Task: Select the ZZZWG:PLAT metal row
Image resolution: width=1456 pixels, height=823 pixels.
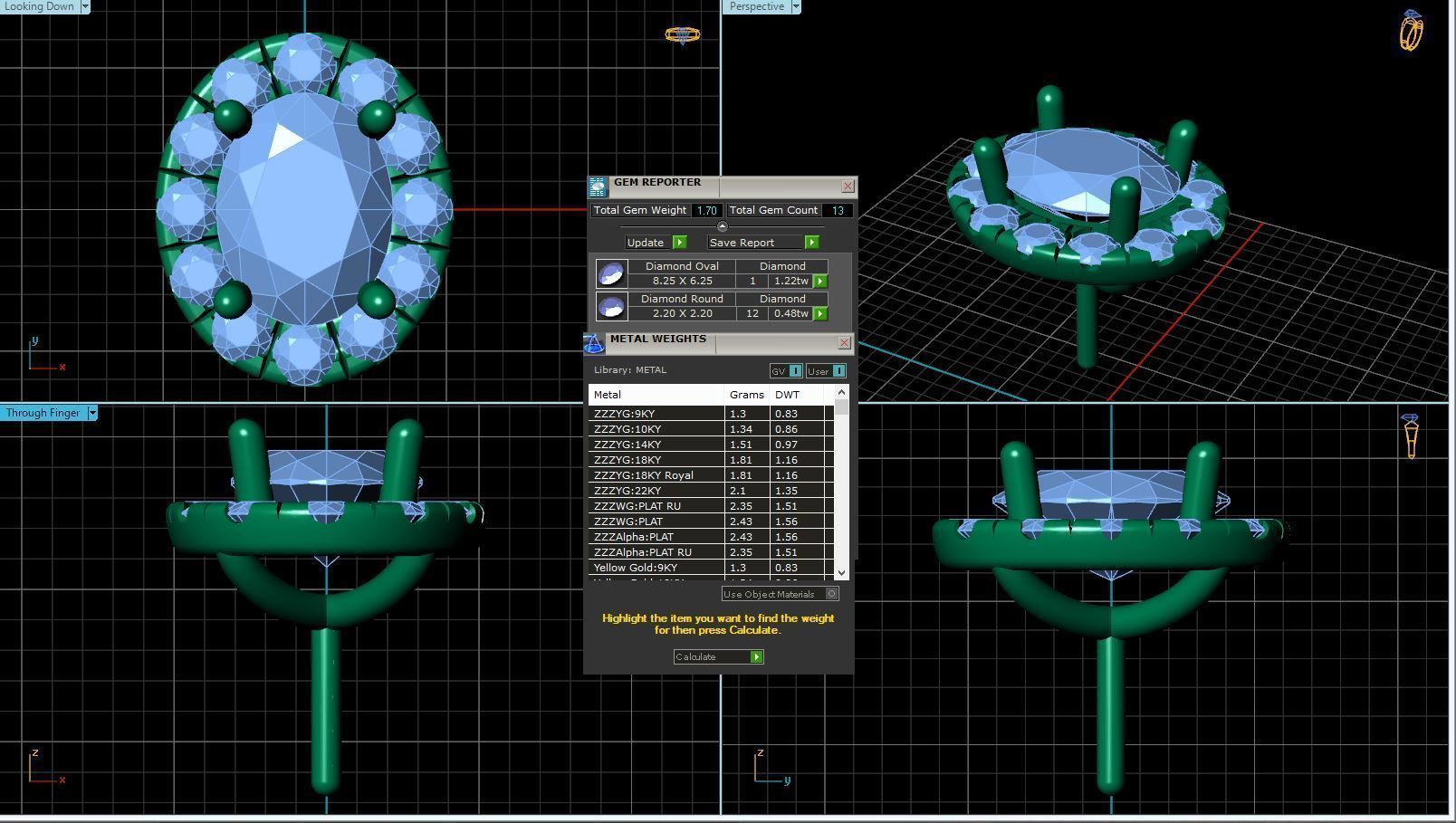Action: point(711,522)
